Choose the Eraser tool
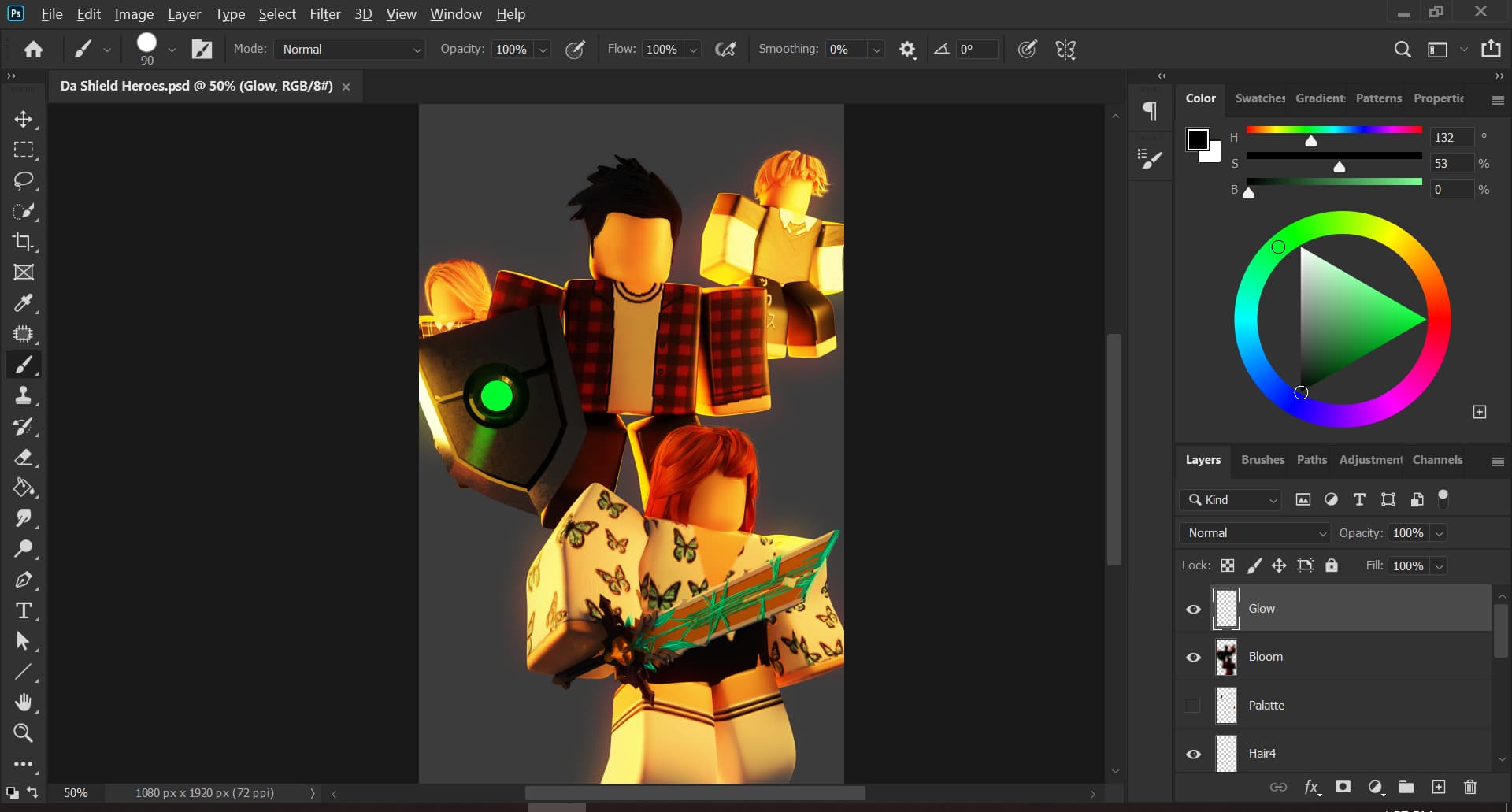This screenshot has height=812, width=1512. 24,457
